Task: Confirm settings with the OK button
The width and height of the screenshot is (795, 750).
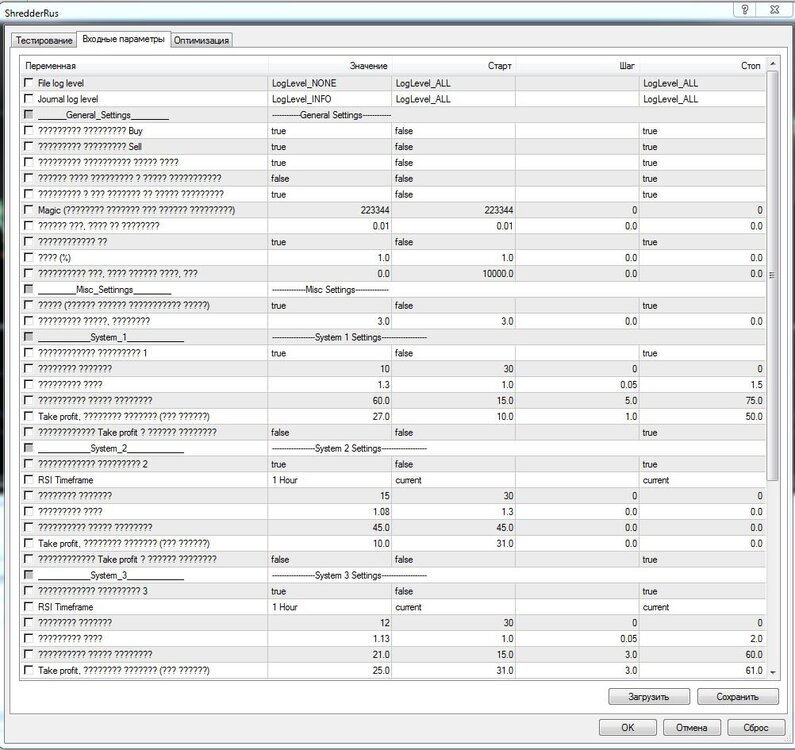Action: (x=628, y=727)
